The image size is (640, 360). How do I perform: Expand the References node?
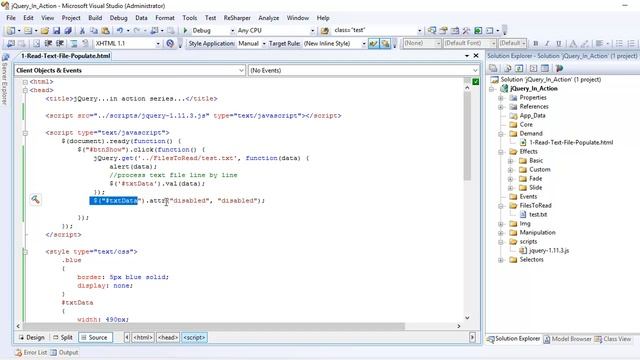point(501,107)
